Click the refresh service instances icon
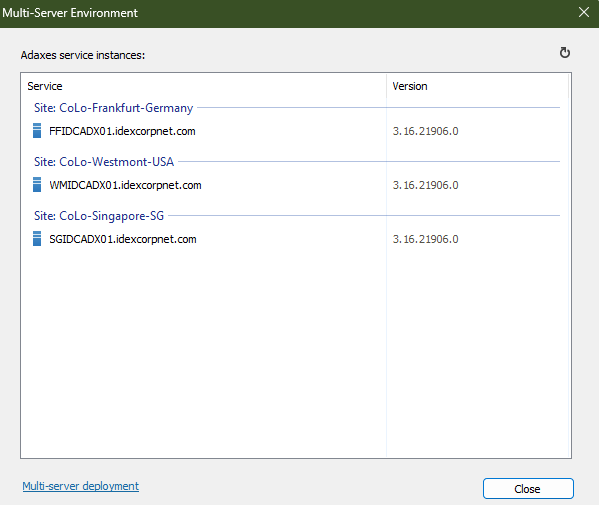This screenshot has height=505, width=599. 565,53
